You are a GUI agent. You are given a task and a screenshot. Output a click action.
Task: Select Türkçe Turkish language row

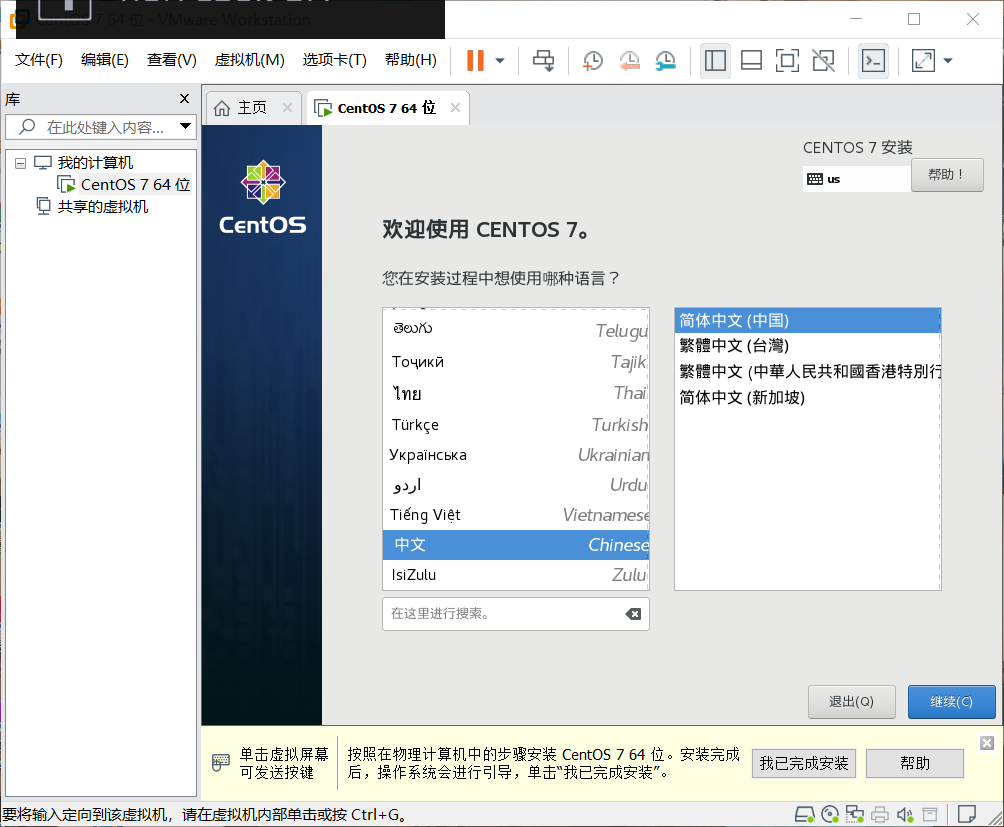516,424
